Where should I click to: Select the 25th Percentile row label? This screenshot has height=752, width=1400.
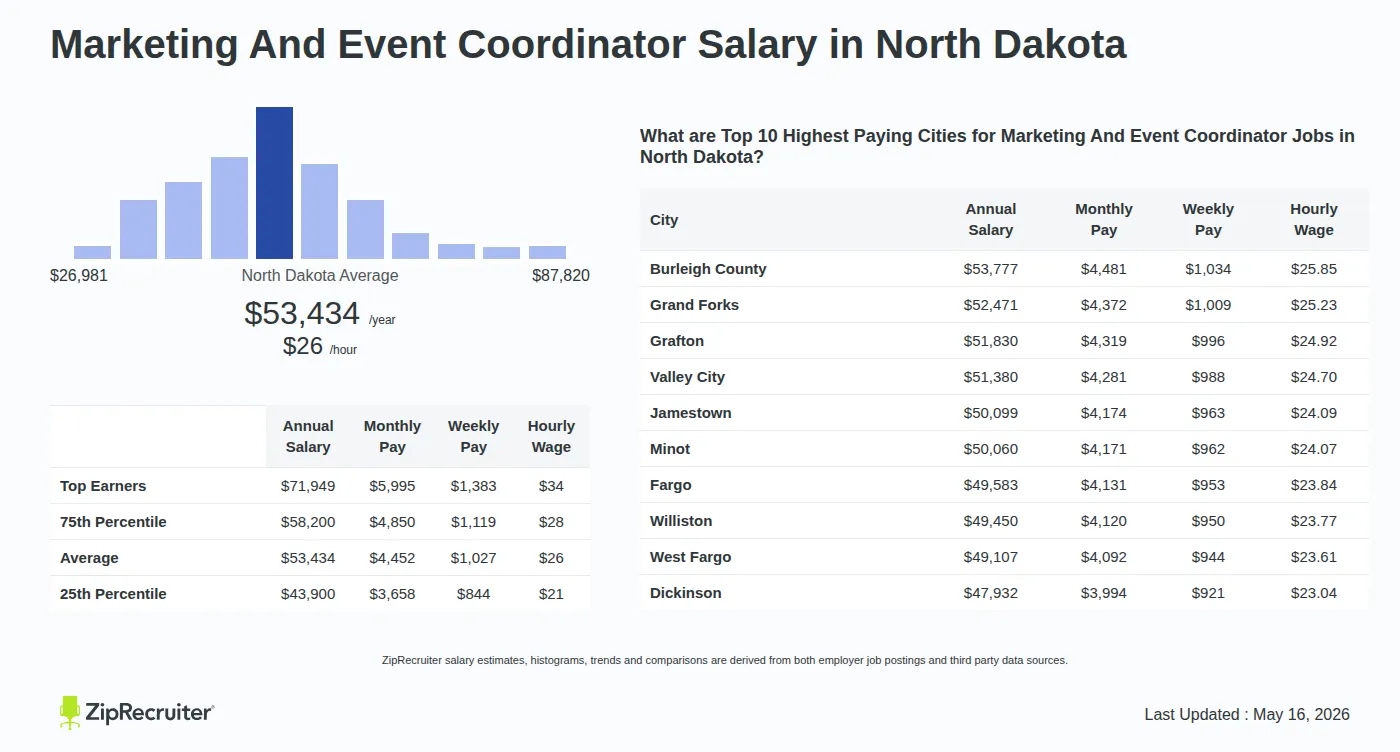coord(113,594)
